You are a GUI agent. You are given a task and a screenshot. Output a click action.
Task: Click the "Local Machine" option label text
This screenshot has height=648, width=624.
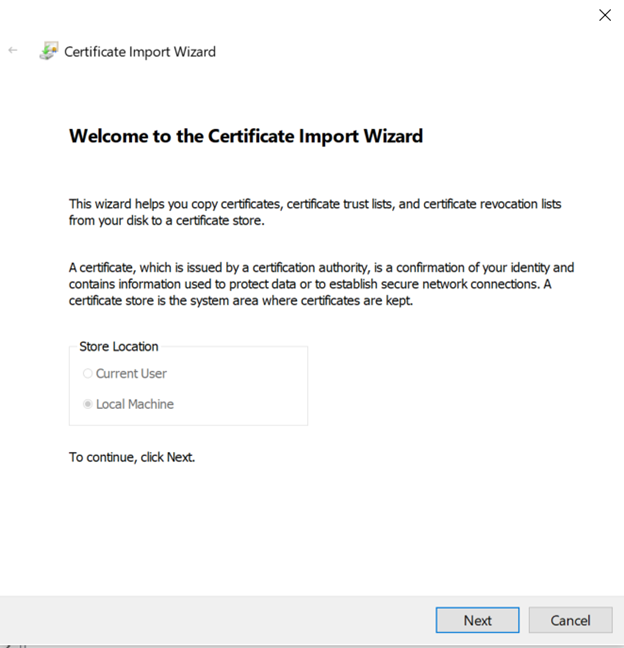134,405
